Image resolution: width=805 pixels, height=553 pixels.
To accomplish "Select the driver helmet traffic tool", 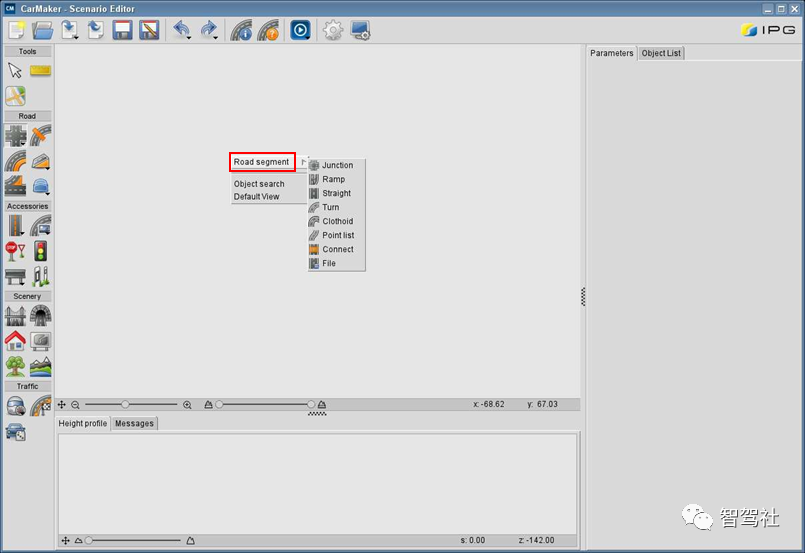I will click(15, 406).
